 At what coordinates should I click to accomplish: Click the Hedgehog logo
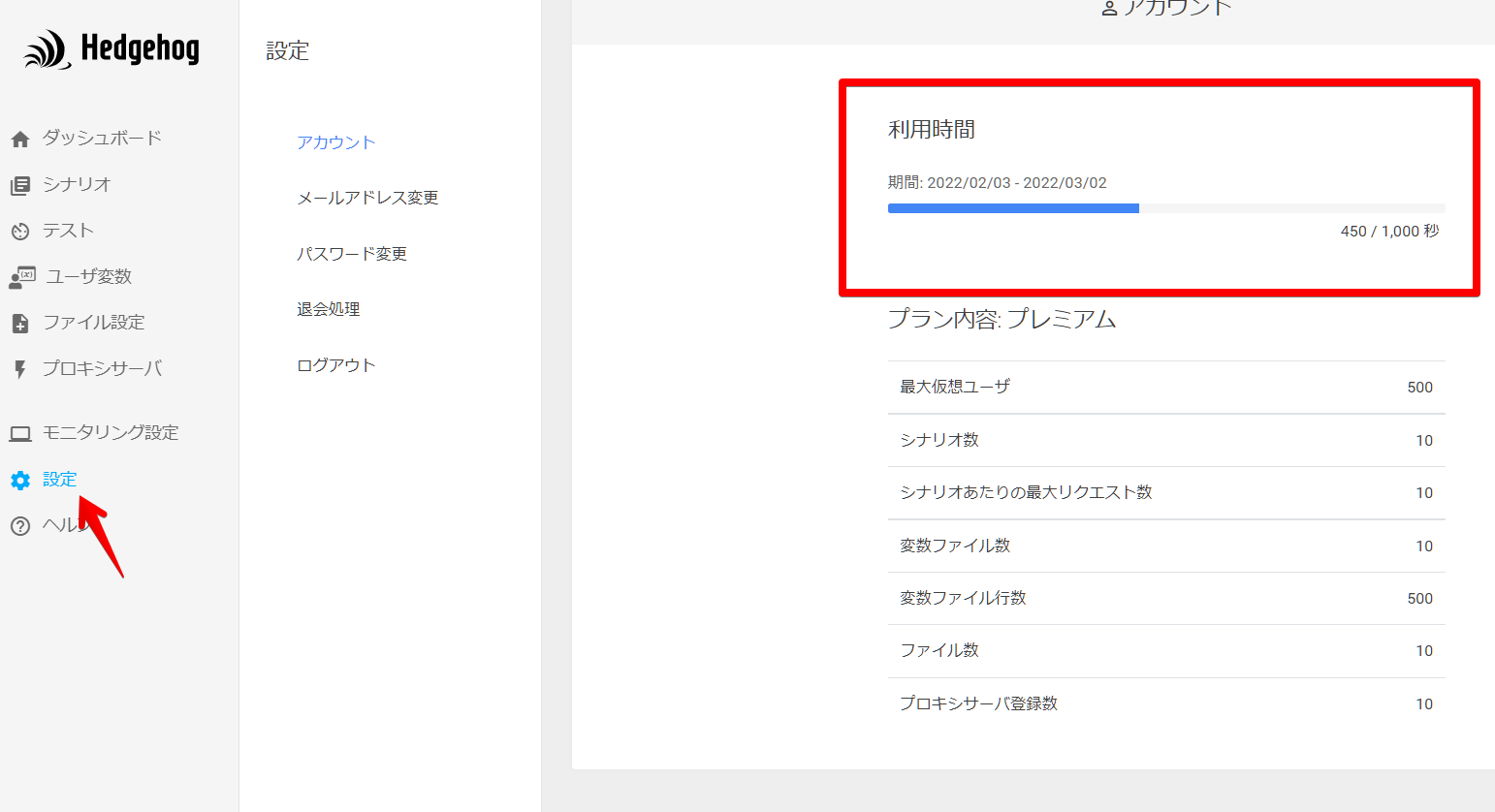tap(111, 48)
